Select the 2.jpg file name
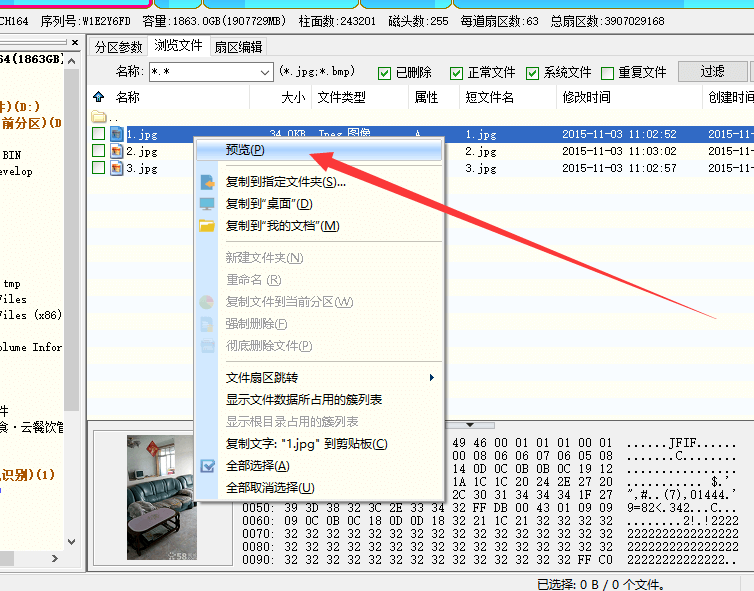The height and width of the screenshot is (591, 754). point(142,151)
